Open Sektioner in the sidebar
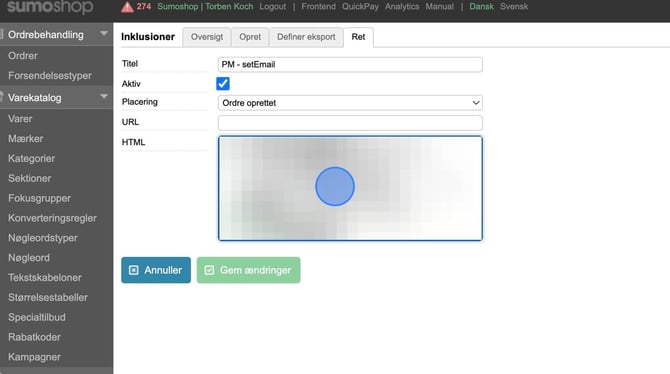670x374 pixels. pyautogui.click(x=29, y=178)
